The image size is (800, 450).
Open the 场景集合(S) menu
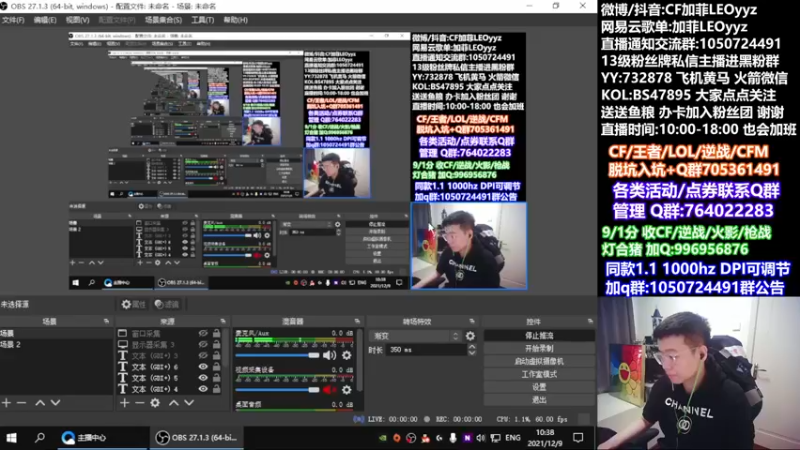(x=163, y=20)
